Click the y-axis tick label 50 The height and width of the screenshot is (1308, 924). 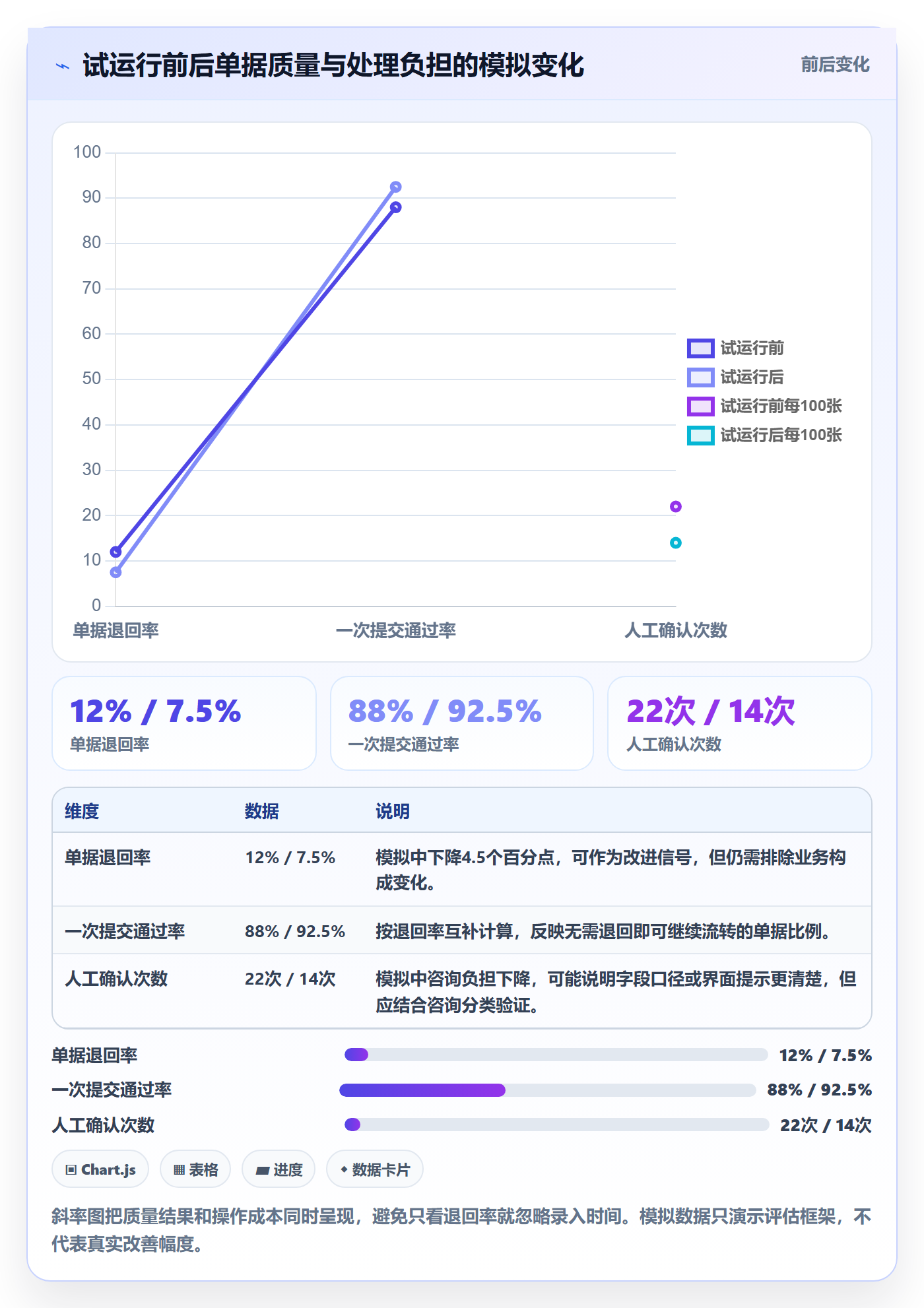click(91, 378)
